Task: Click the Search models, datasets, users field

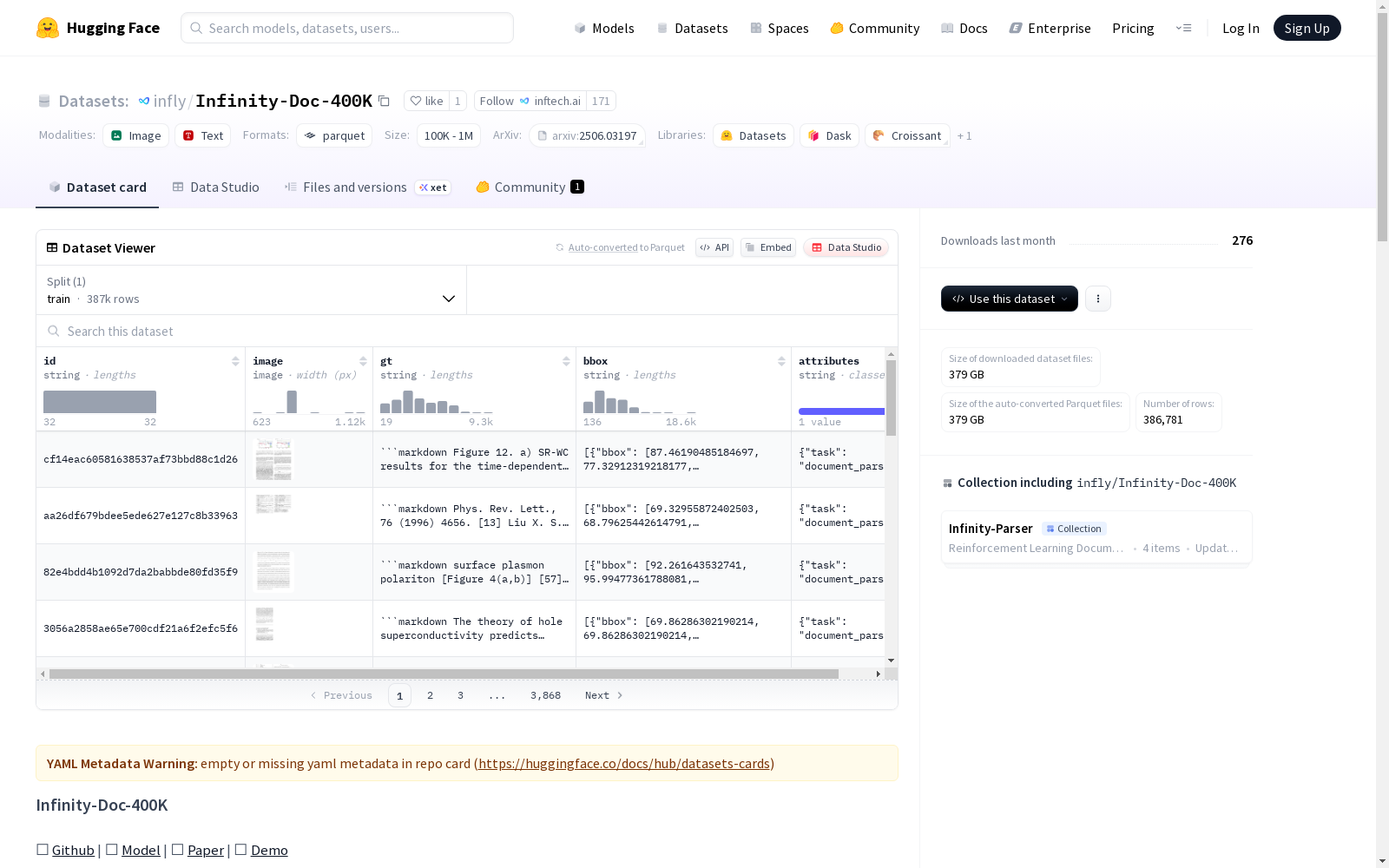Action: [347, 28]
